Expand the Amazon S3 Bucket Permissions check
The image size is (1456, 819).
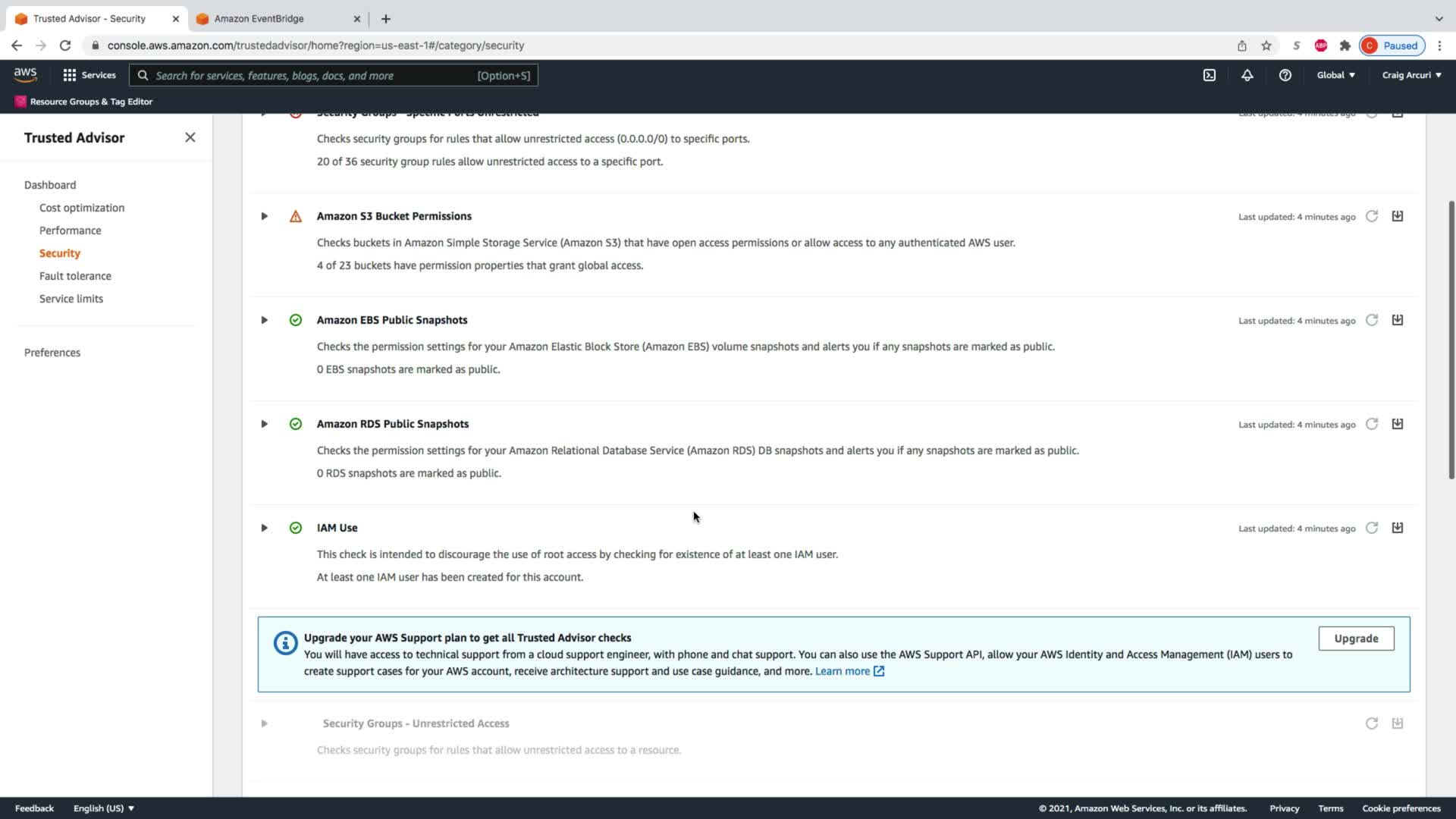264,216
